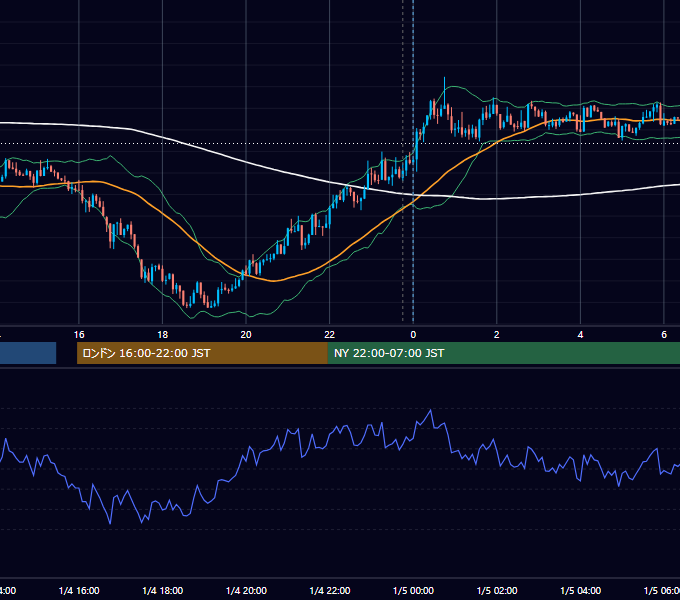Select the 2 hour label on the price chart axis
Screen dimensions: 680x600
point(497,335)
